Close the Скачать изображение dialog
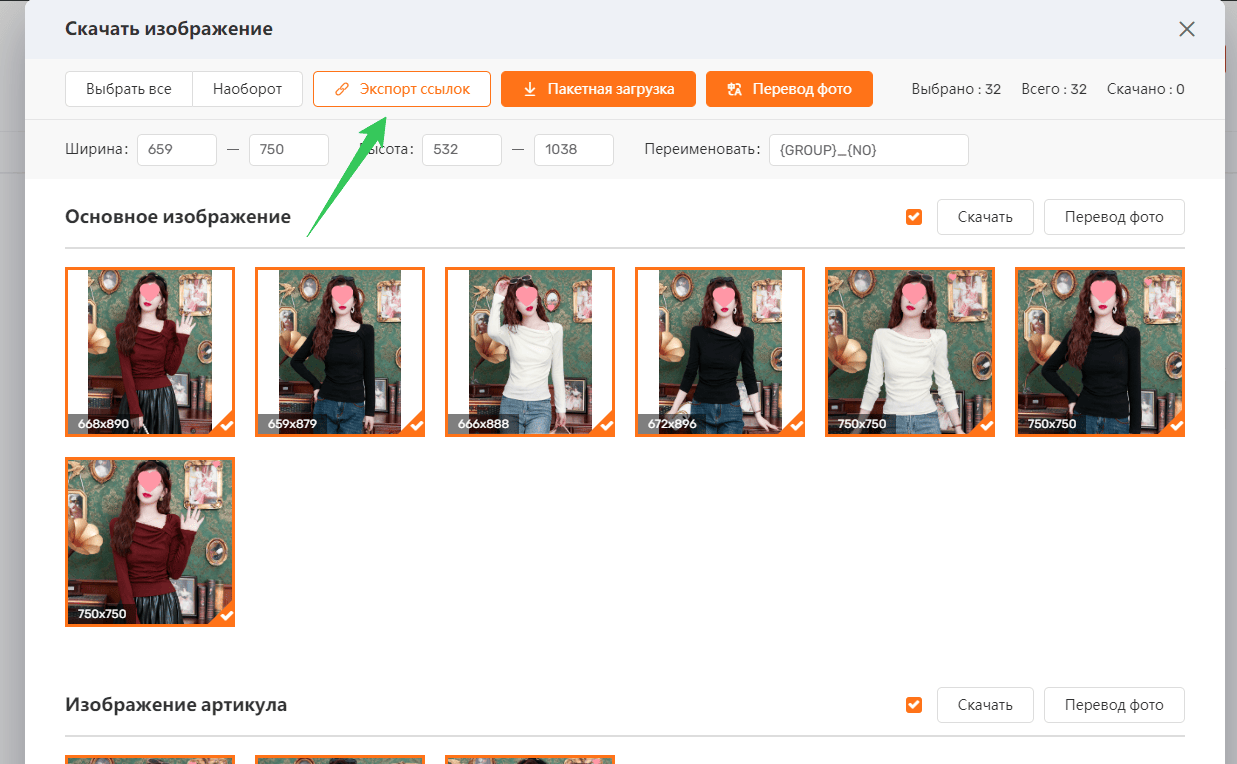Viewport: 1237px width, 764px height. [x=1187, y=29]
